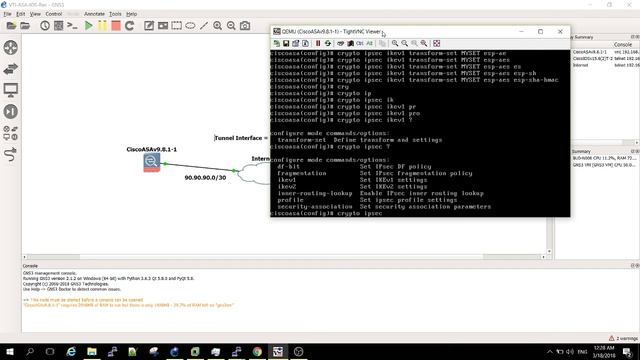
Task: Click TightVNC zoom in icon
Action: point(395,43)
